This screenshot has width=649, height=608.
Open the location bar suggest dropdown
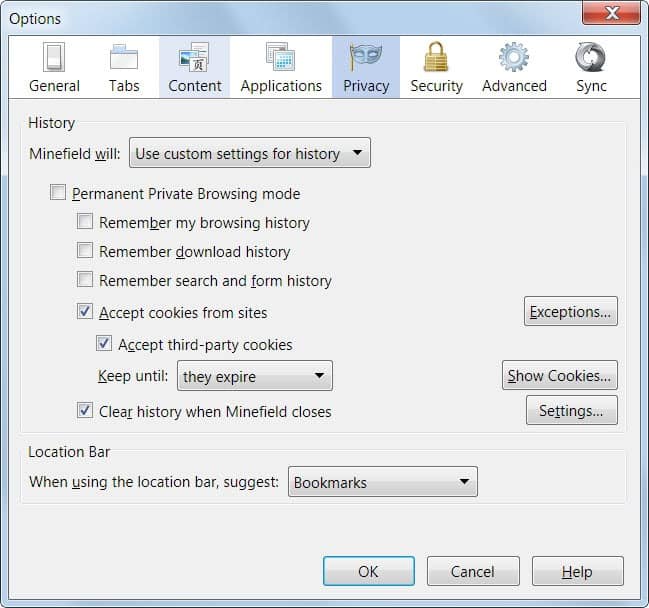pos(382,482)
